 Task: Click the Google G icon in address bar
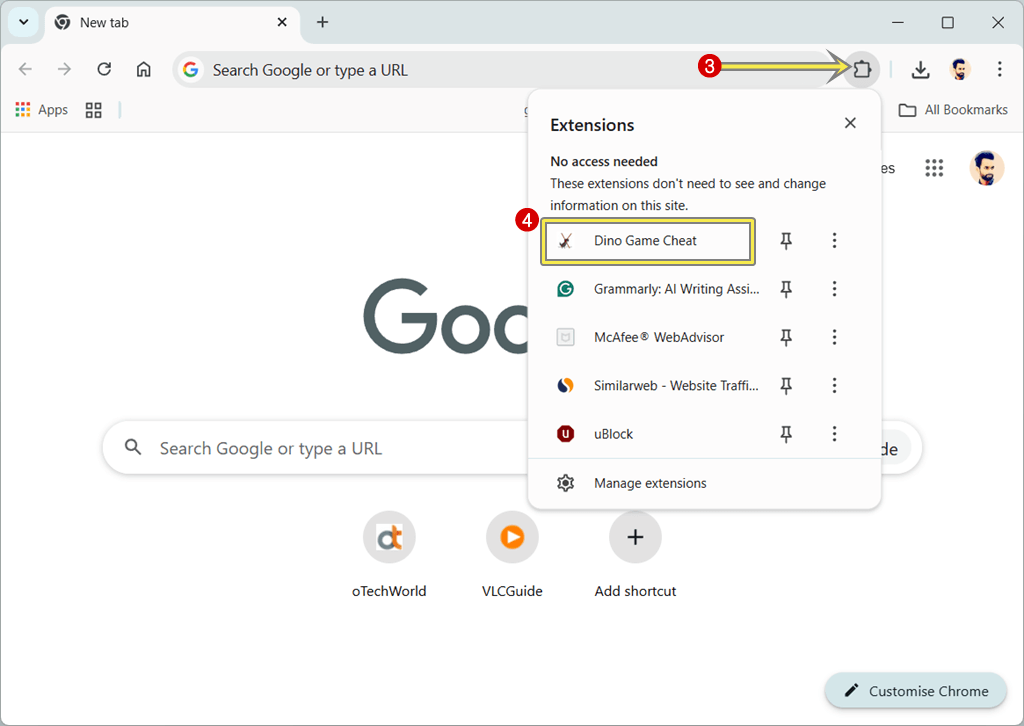191,69
